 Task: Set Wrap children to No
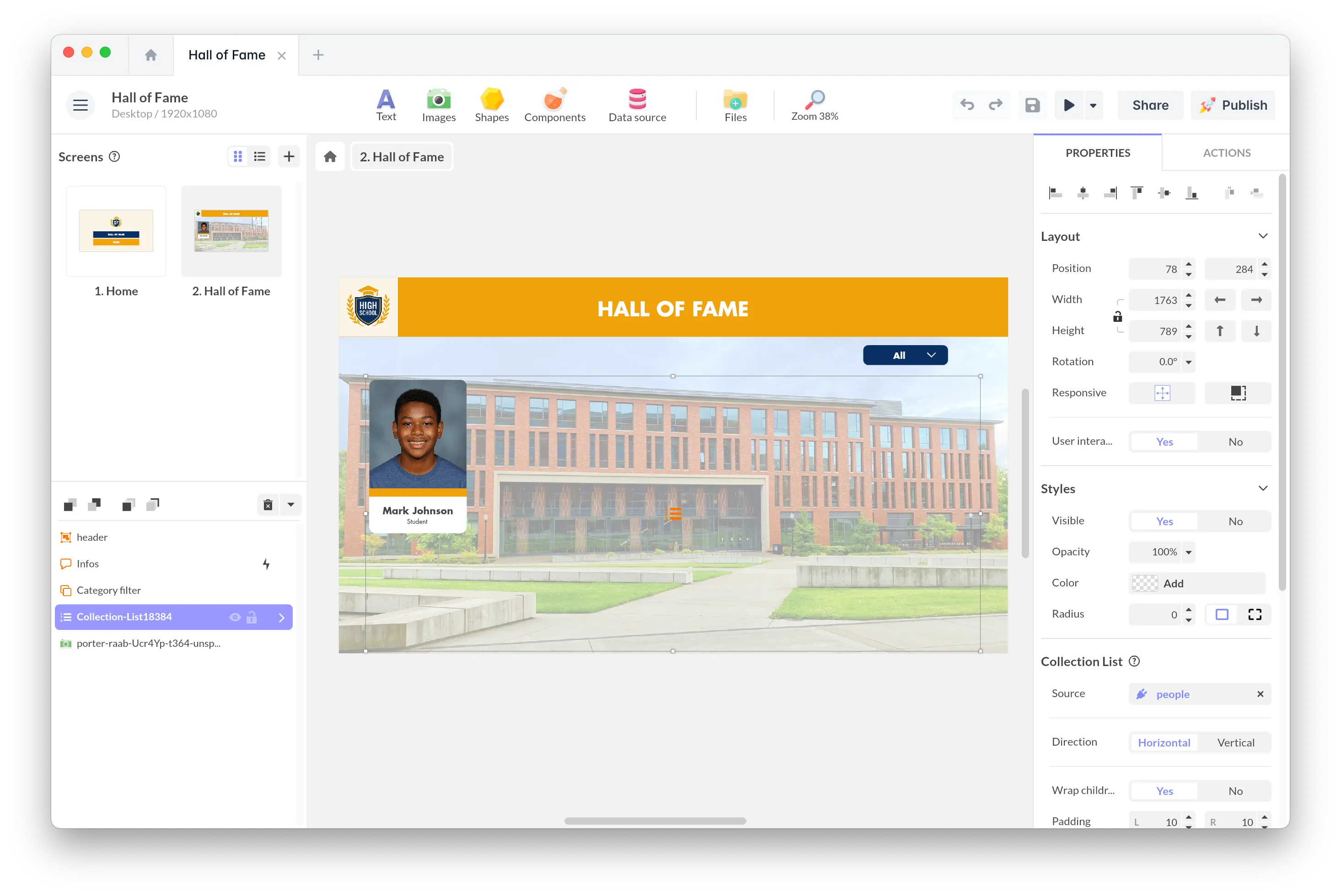1235,791
